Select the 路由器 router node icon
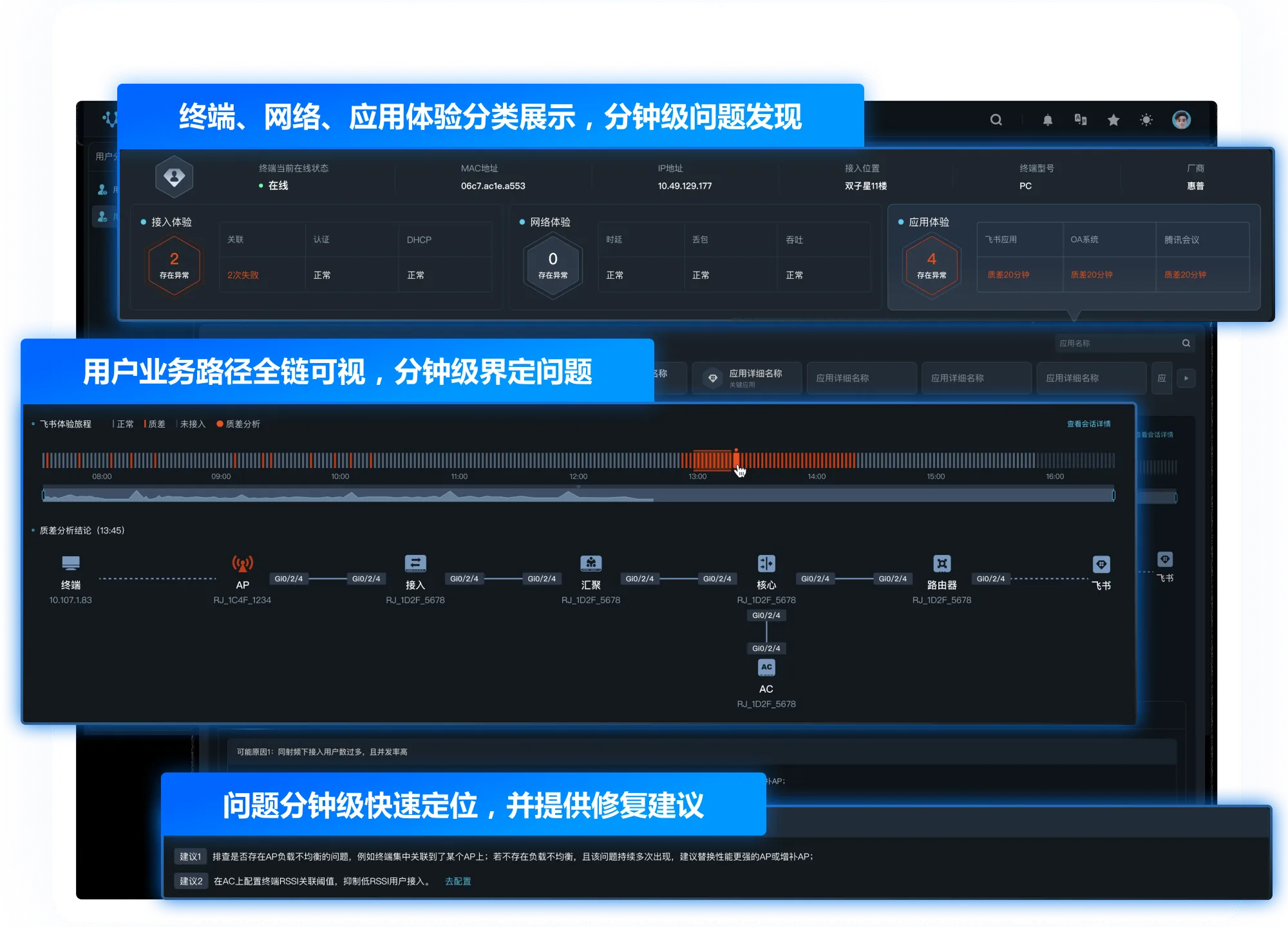The width and height of the screenshot is (1288, 927). [x=942, y=564]
